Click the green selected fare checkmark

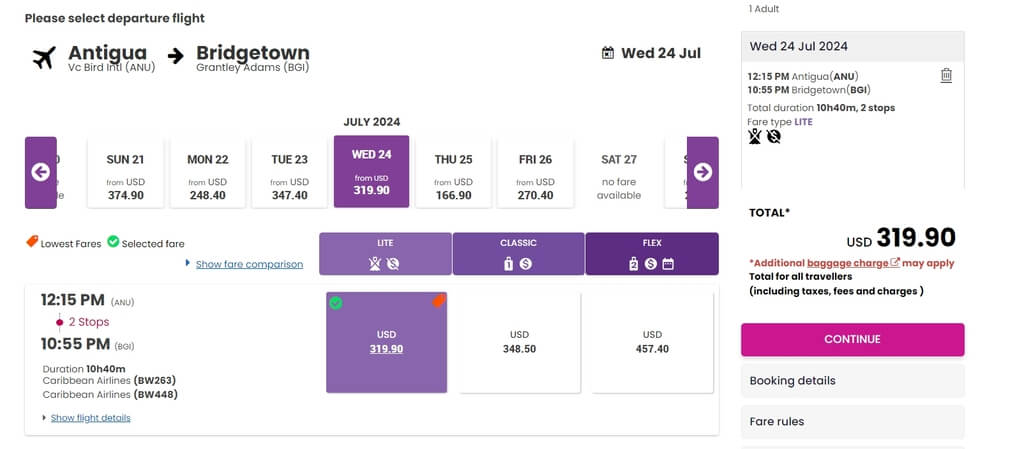(113, 241)
